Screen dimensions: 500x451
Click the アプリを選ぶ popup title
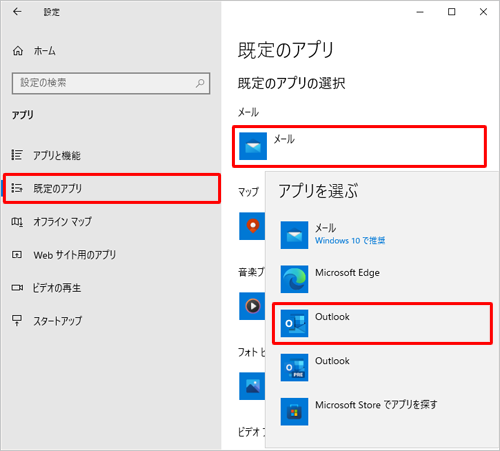[x=318, y=191]
